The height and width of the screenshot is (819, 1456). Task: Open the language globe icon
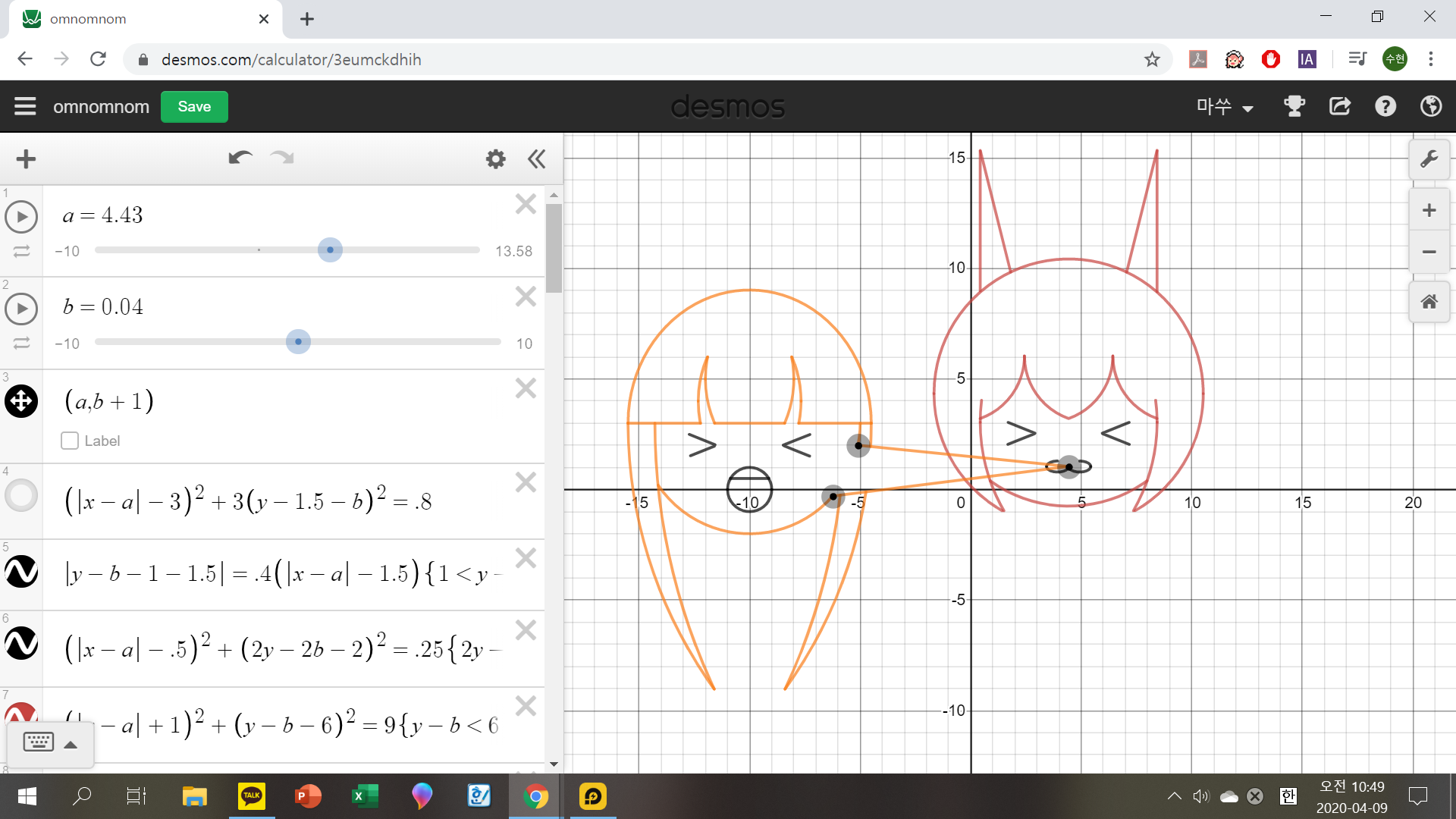tap(1431, 106)
